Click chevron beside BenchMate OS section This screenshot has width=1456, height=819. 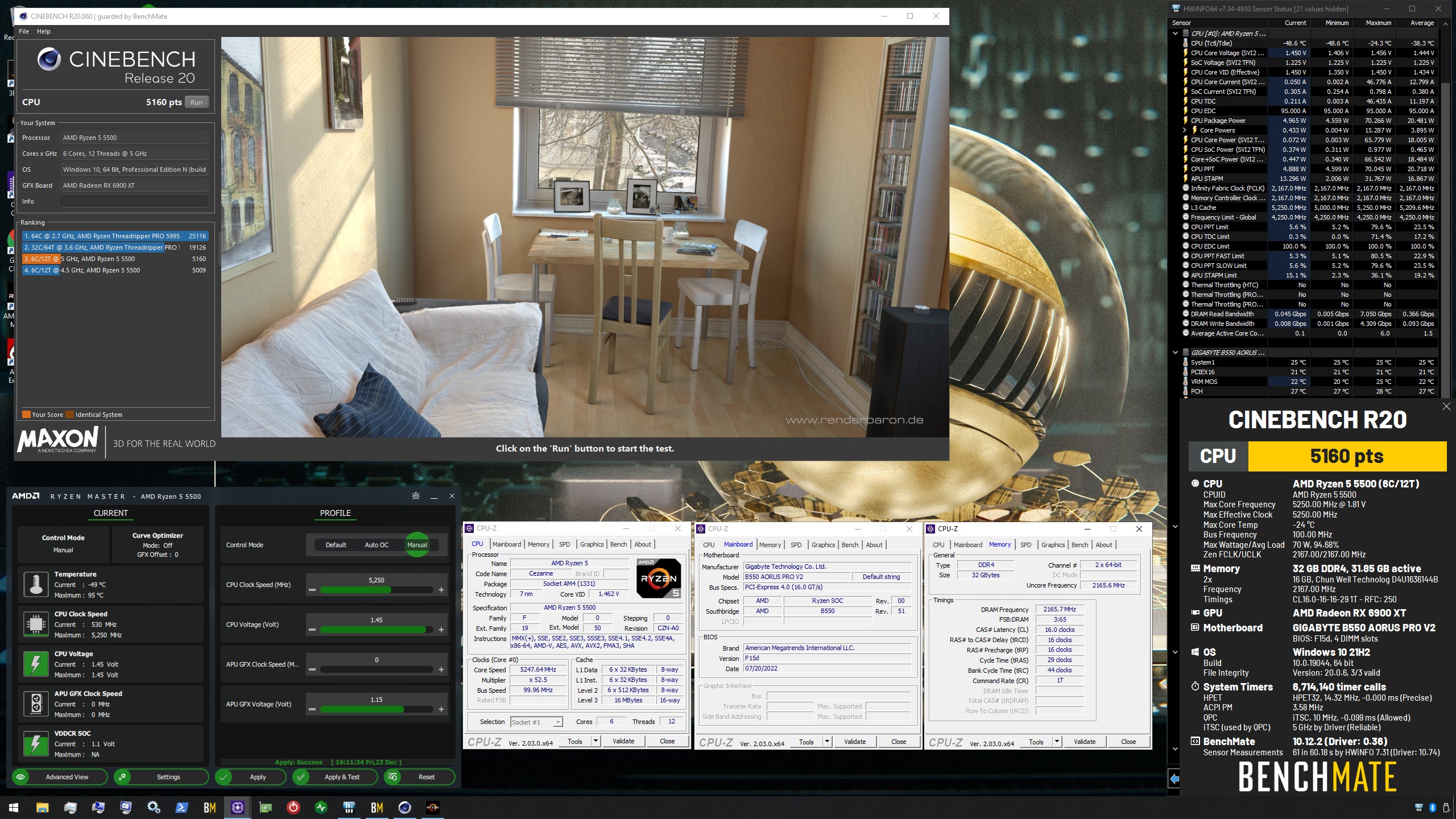click(x=1175, y=652)
